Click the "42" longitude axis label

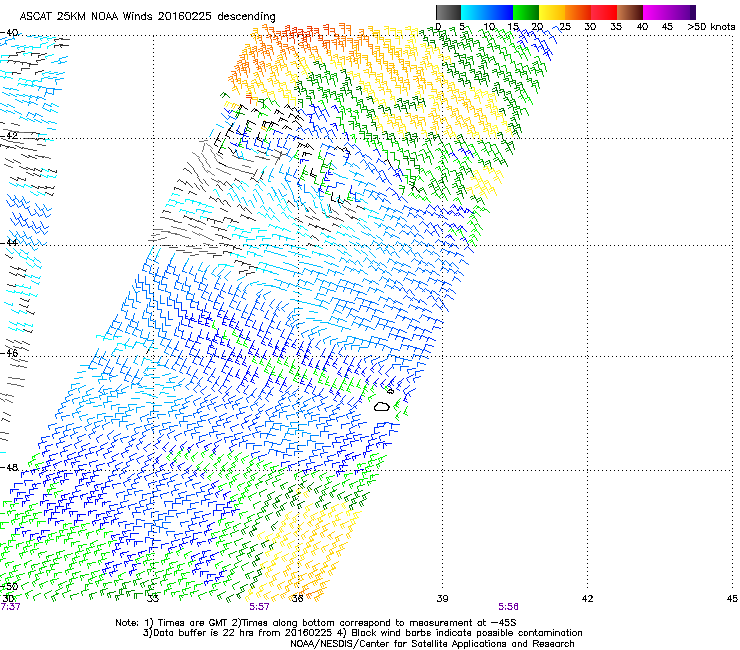pos(587,599)
